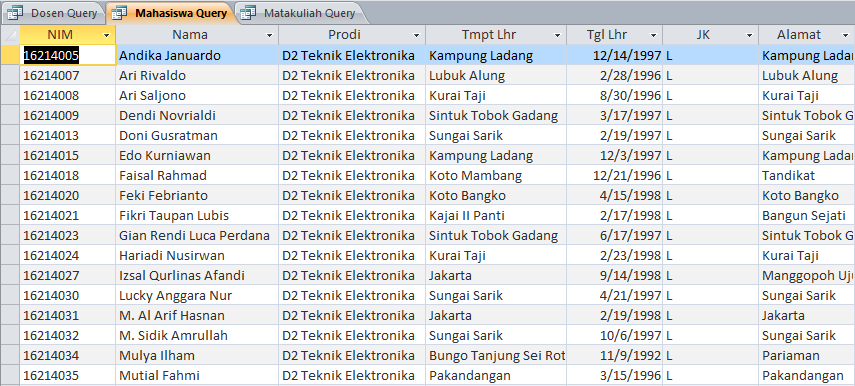
Task: Click the name Mulya Ilham
Action: tap(157, 355)
